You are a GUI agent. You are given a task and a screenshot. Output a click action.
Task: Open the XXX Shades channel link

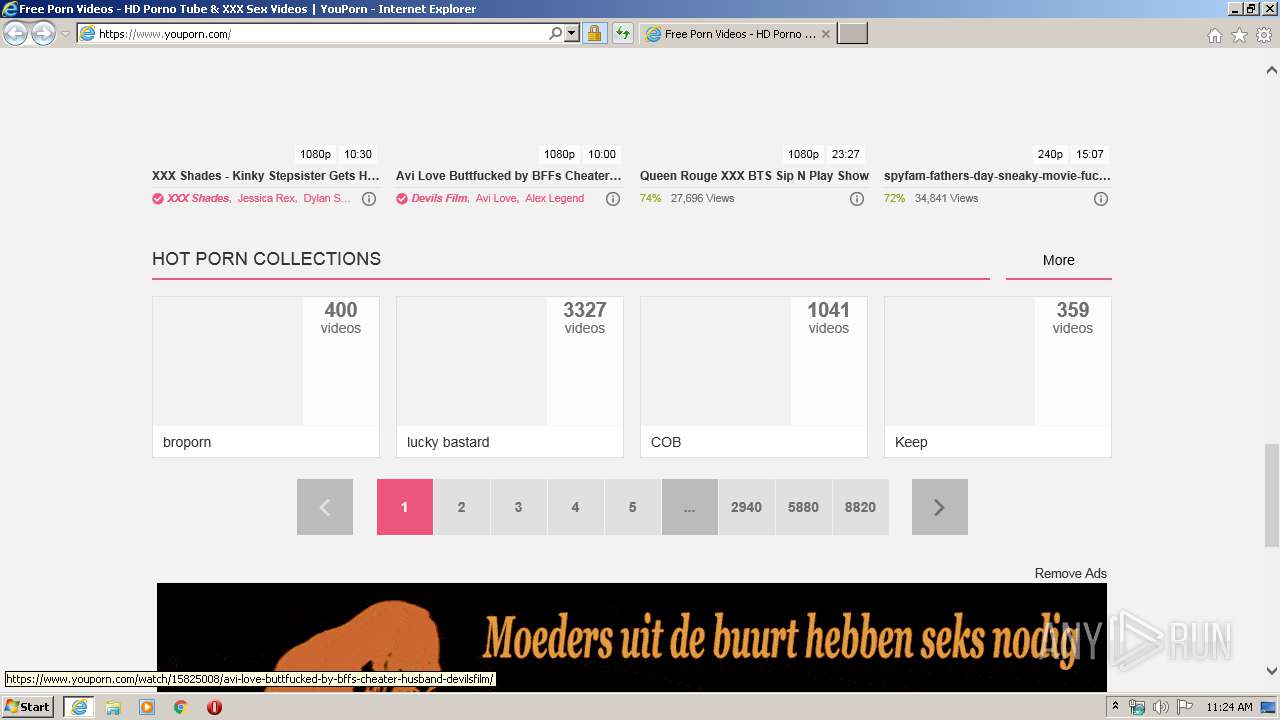pos(198,198)
